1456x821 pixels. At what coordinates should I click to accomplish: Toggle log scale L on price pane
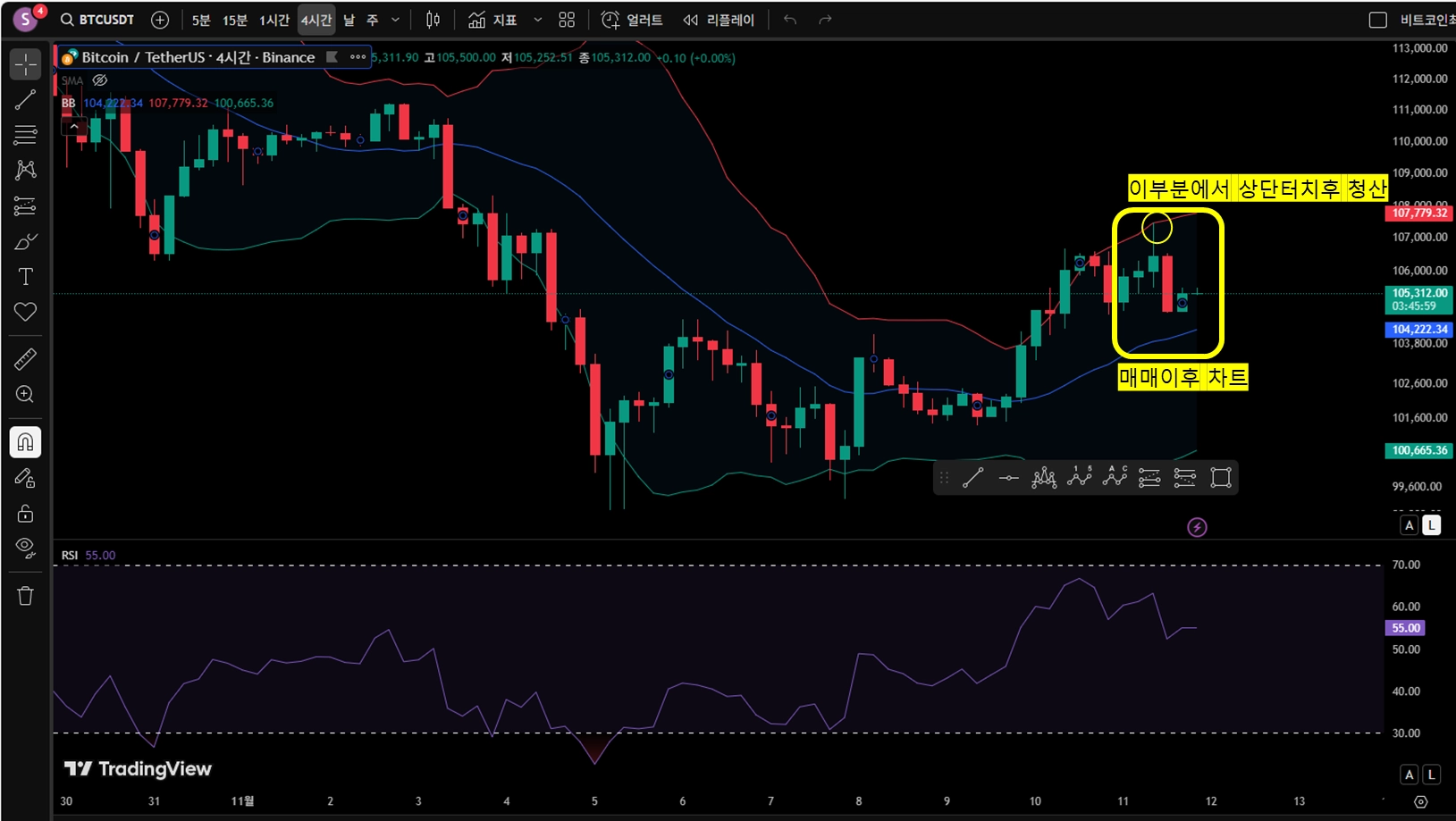click(1432, 525)
